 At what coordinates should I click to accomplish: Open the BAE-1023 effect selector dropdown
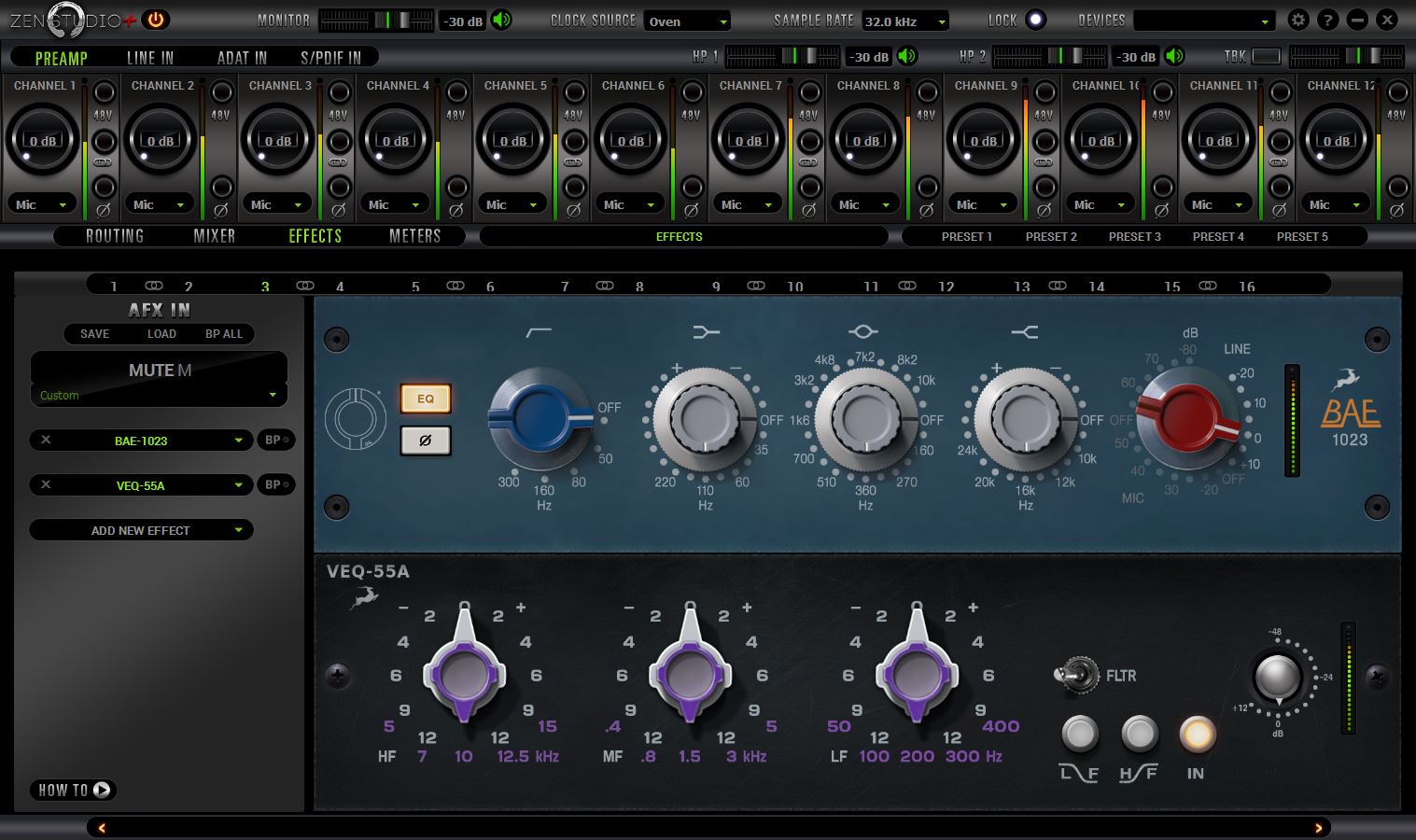pos(141,441)
